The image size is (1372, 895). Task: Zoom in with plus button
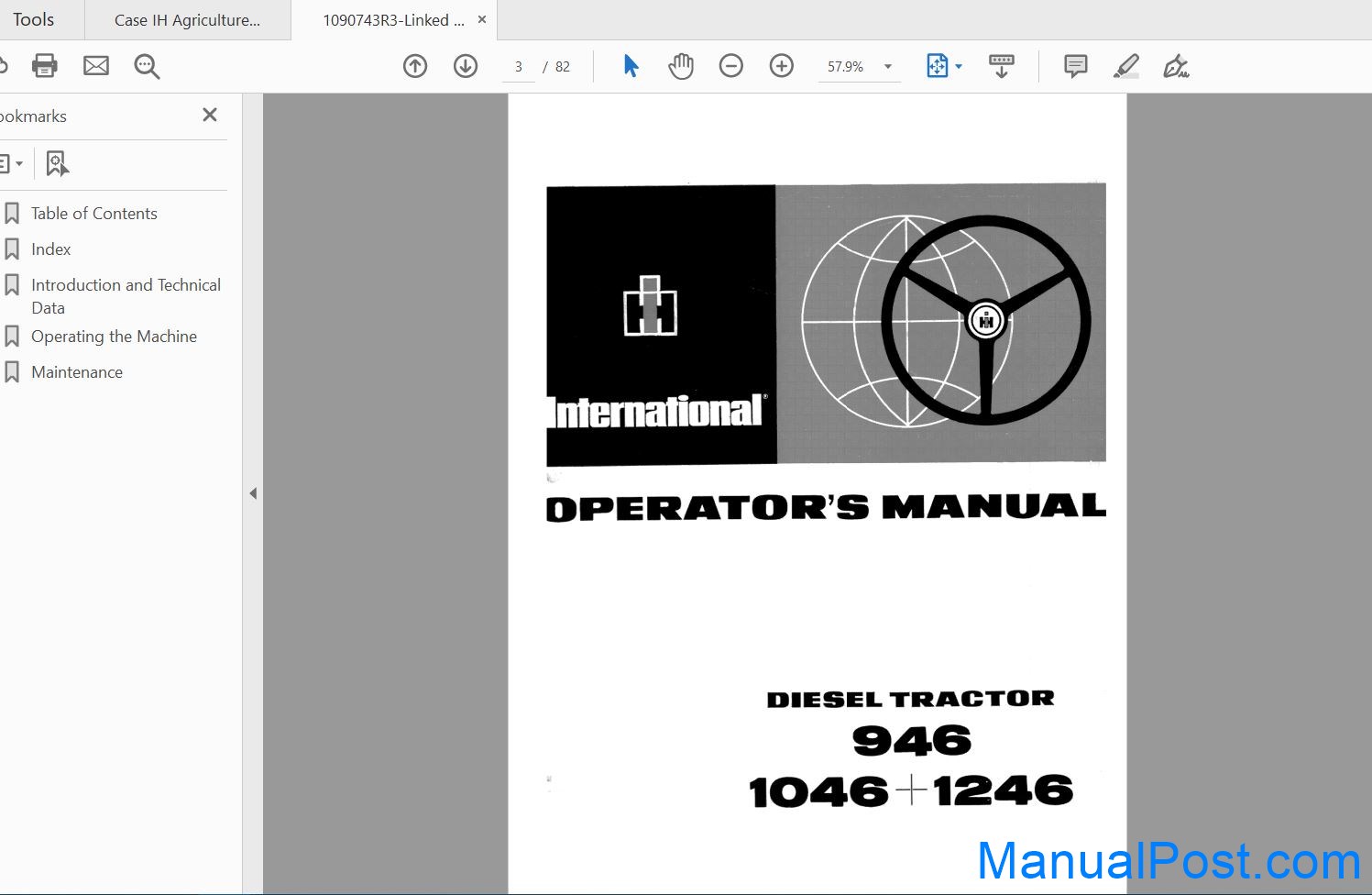tap(782, 66)
